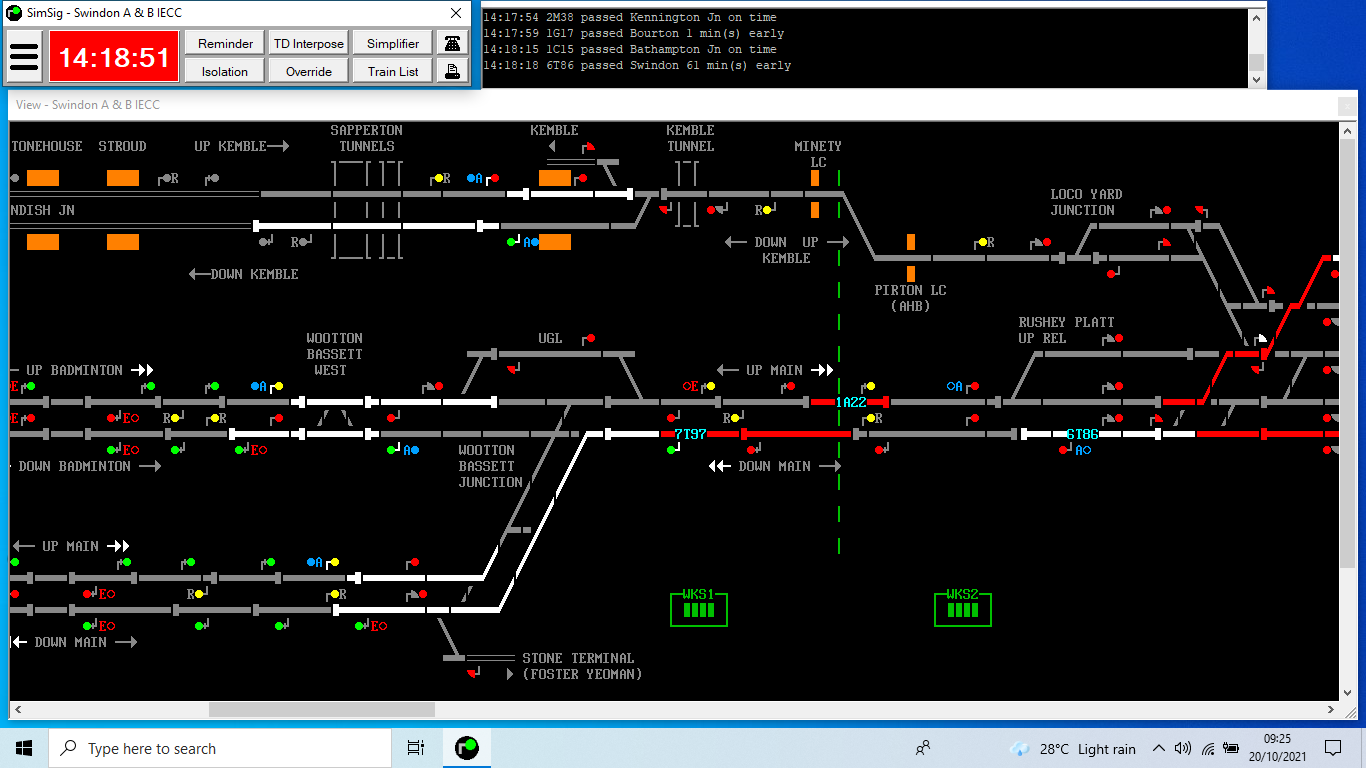
Task: Click the SAPPERTON TUNNELS label
Action: point(367,138)
